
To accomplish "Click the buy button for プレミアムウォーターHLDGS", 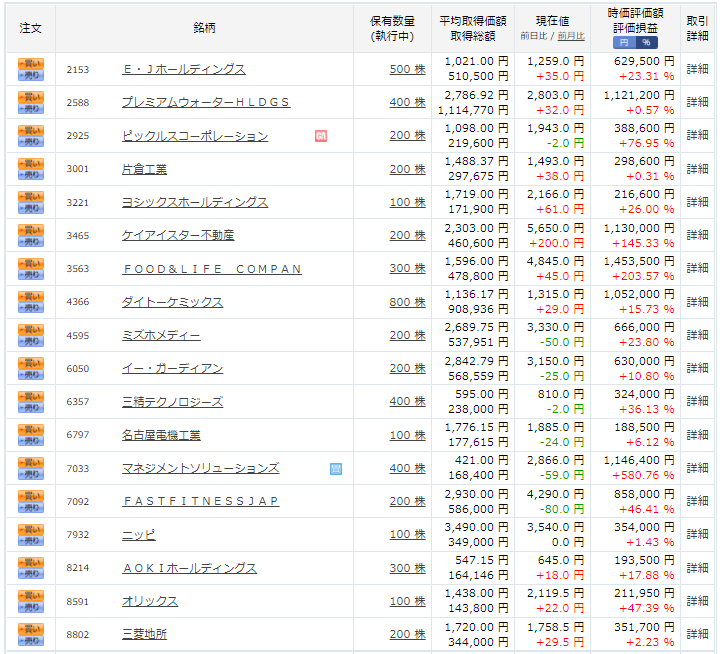I will tap(31, 97).
